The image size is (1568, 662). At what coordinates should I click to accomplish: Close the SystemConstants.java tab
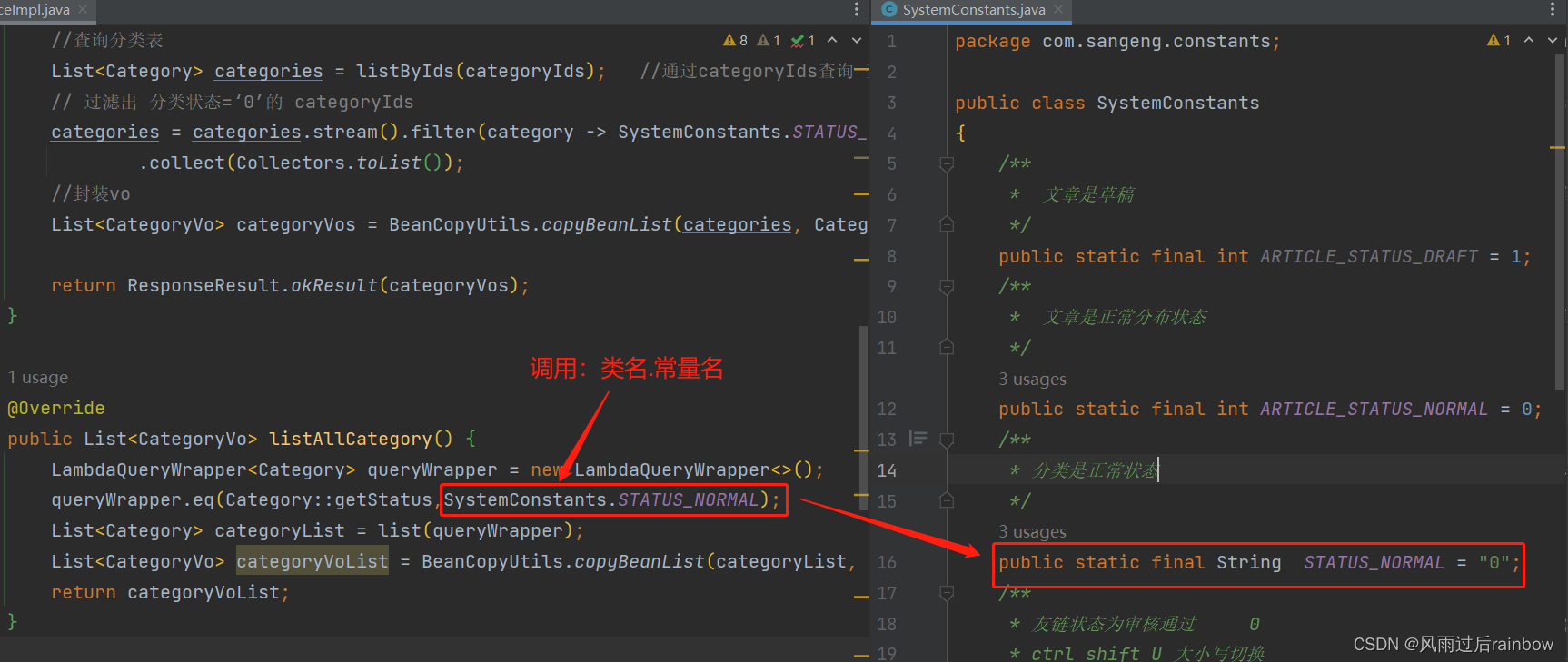(x=1058, y=10)
